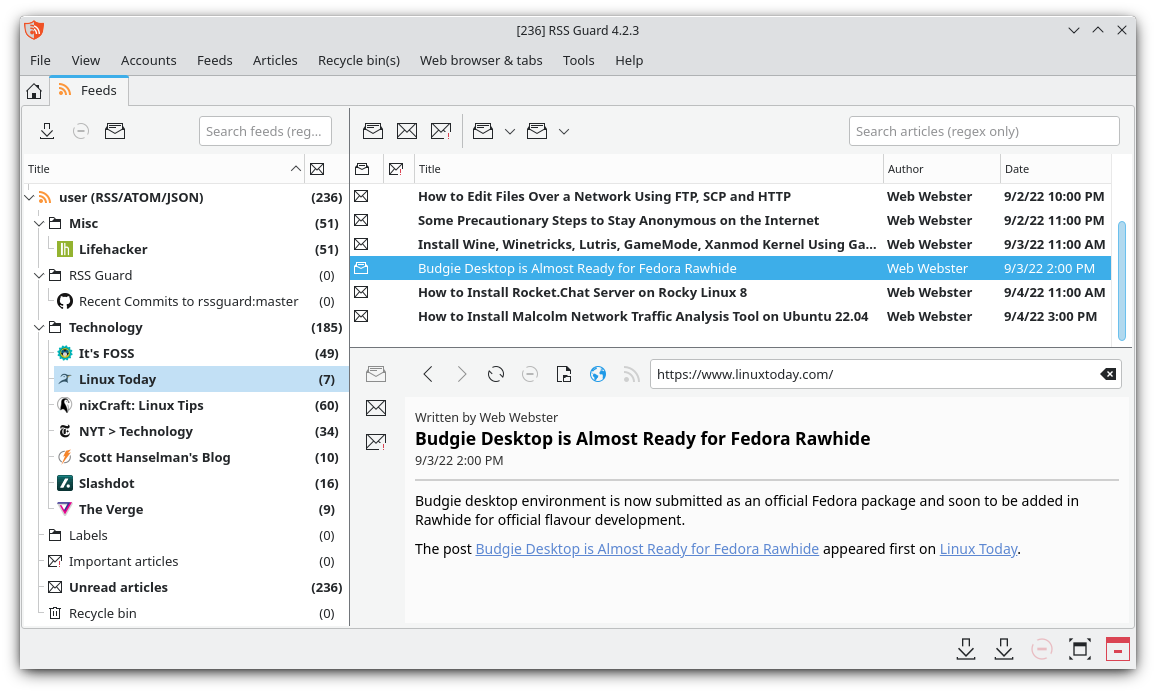The image size is (1156, 693).
Task: Toggle importance of selected article in side panel
Action: coord(376,441)
